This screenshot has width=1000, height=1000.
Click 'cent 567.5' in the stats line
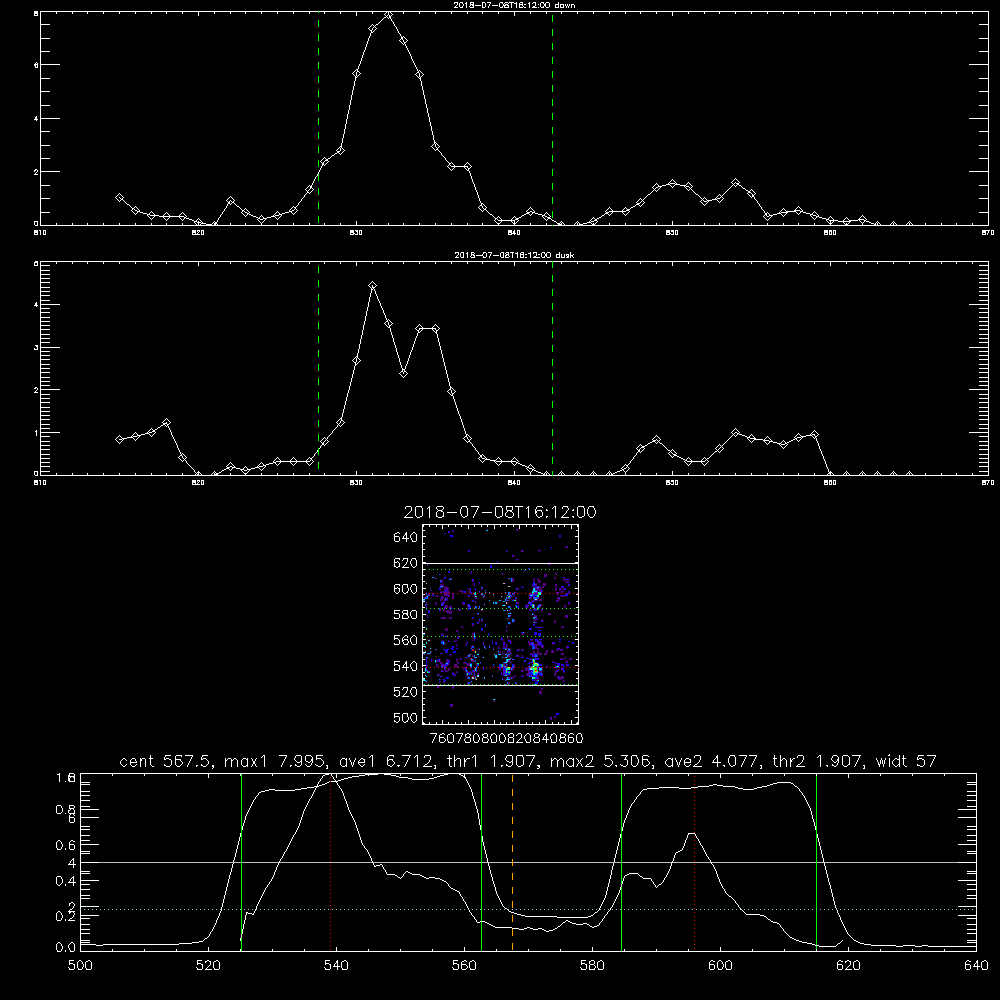(x=166, y=761)
